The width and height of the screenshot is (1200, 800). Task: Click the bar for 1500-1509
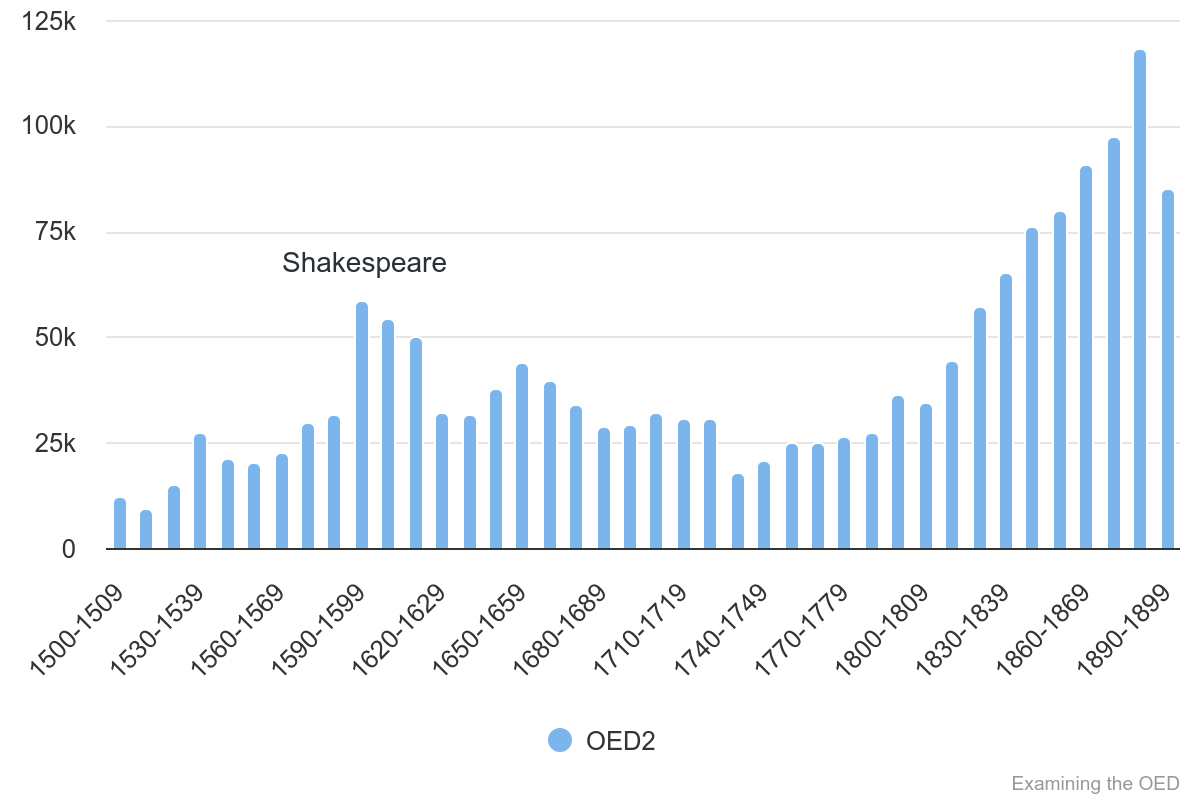pyautogui.click(x=120, y=524)
